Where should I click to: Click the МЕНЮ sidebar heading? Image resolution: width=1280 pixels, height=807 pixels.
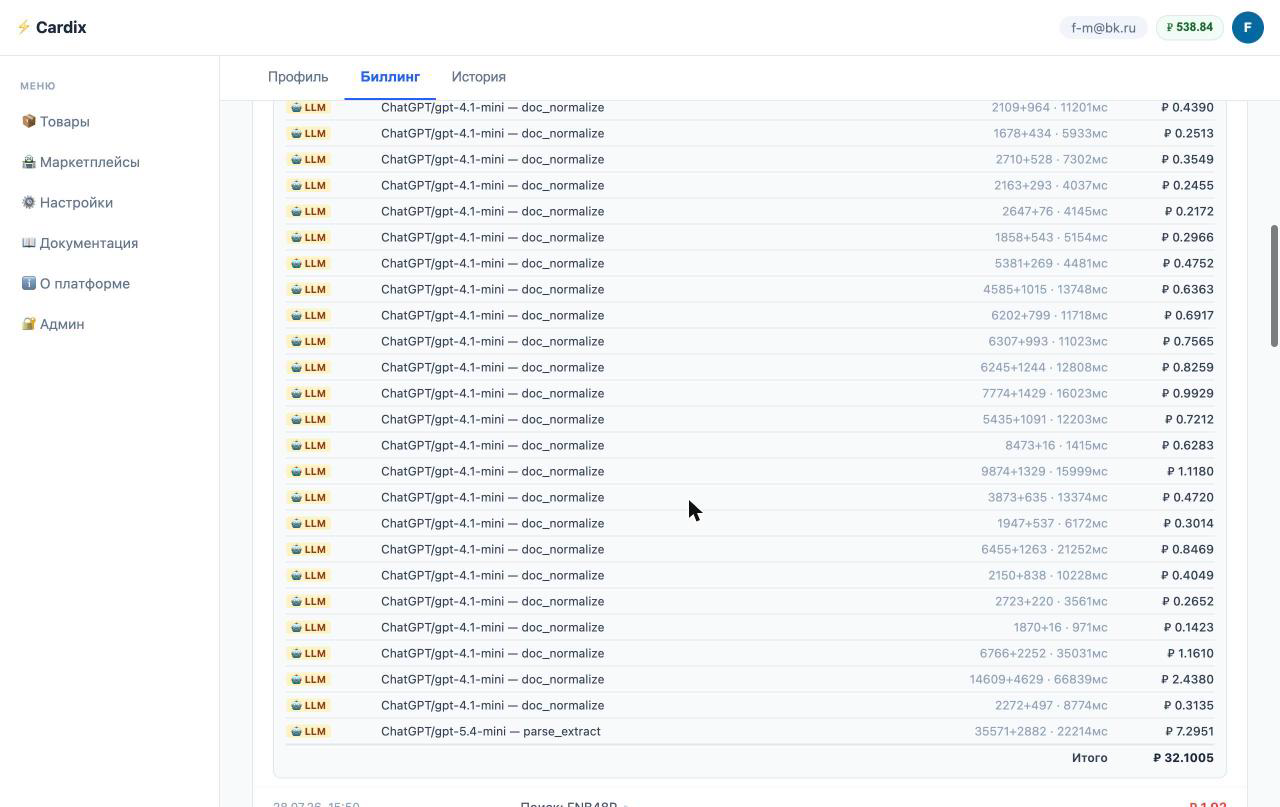38,86
